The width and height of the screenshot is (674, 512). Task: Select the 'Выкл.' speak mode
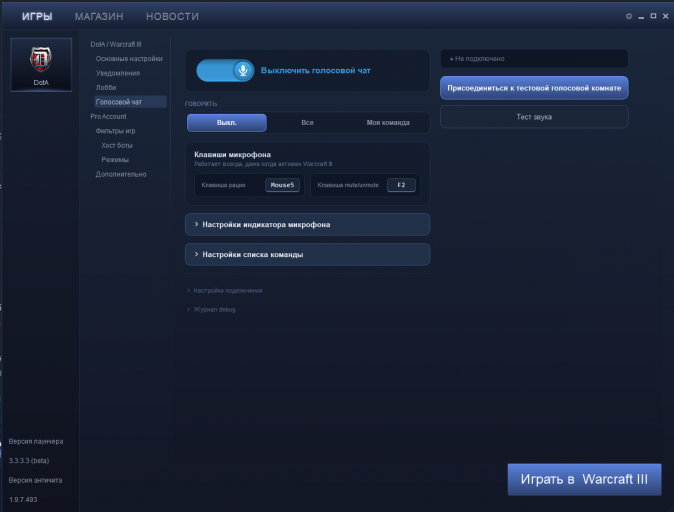227,123
